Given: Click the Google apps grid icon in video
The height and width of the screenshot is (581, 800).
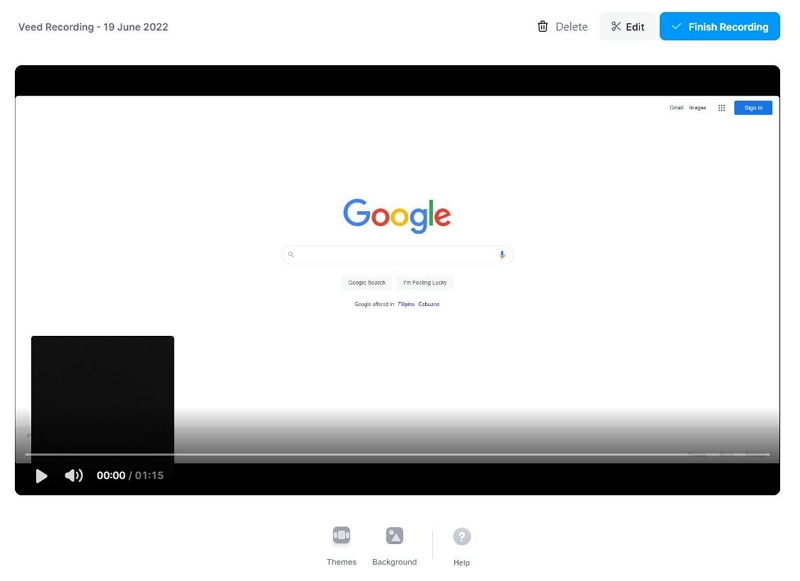Looking at the screenshot, I should point(721,108).
